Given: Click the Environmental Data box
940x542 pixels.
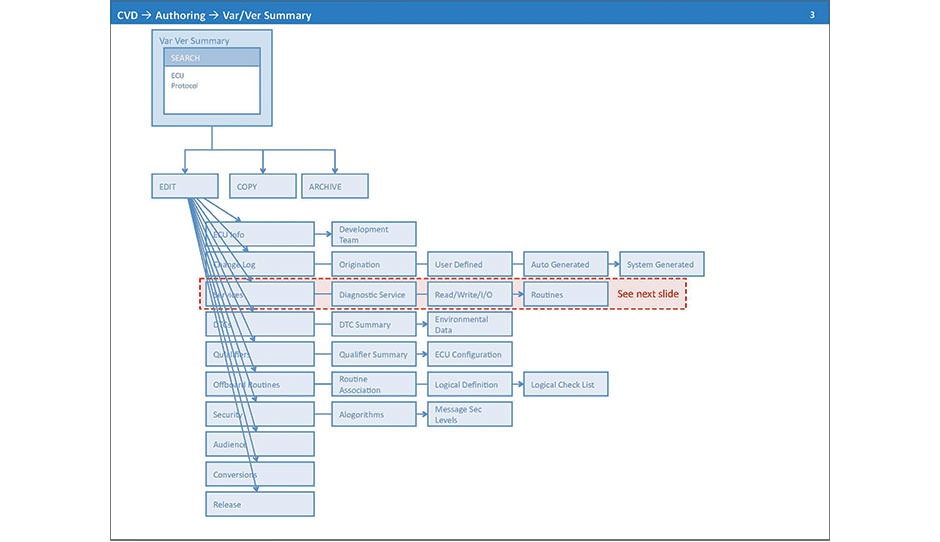Looking at the screenshot, I should point(469,324).
